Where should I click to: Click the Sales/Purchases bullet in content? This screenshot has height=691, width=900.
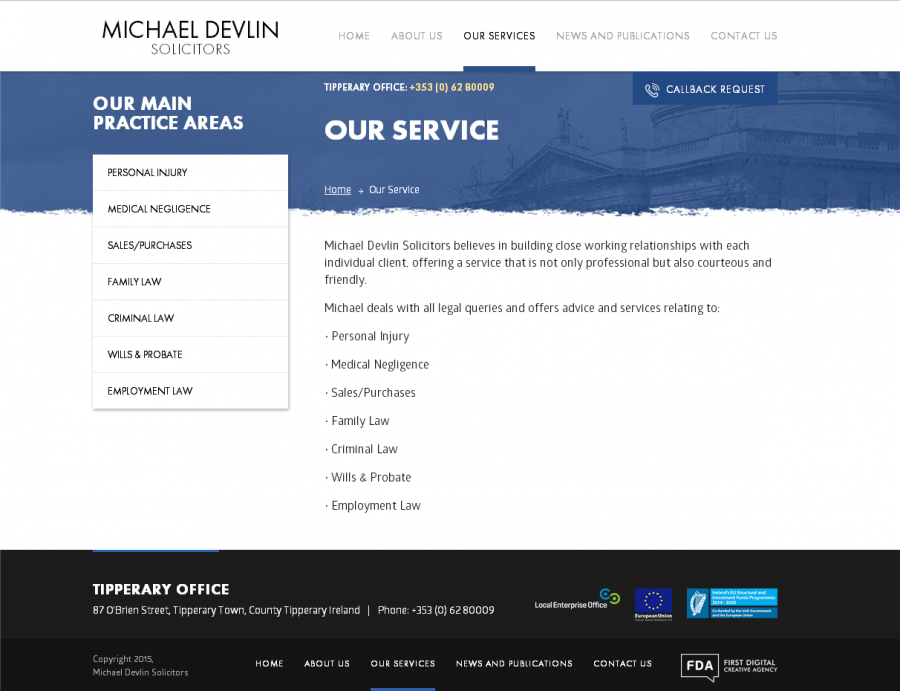coord(370,393)
